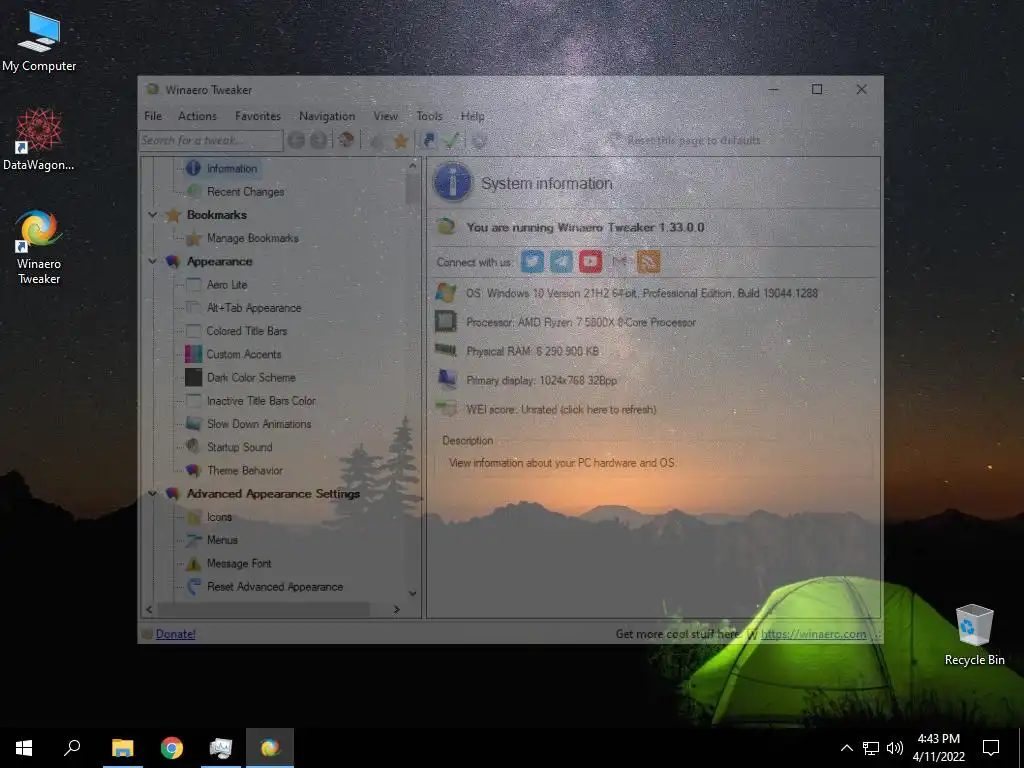Click Reset this page to defaults
Image resolution: width=1024 pixels, height=768 pixels.
coord(694,140)
